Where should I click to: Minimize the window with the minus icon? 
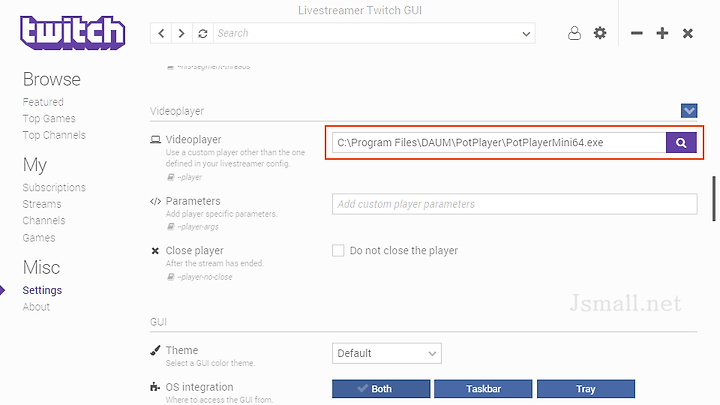coord(636,33)
